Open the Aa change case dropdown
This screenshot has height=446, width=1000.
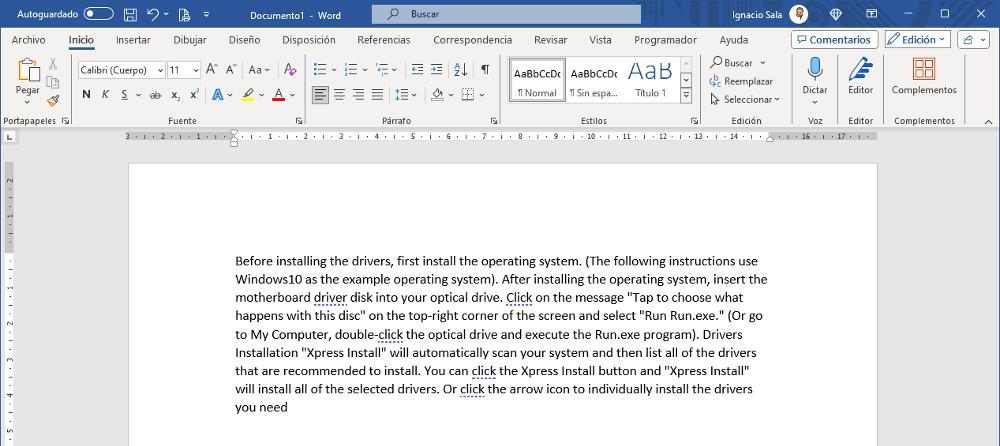[259, 70]
